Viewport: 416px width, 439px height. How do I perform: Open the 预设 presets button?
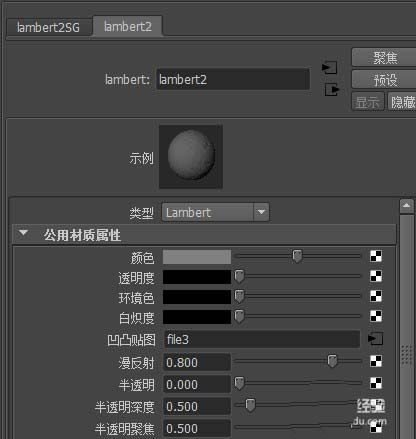384,80
